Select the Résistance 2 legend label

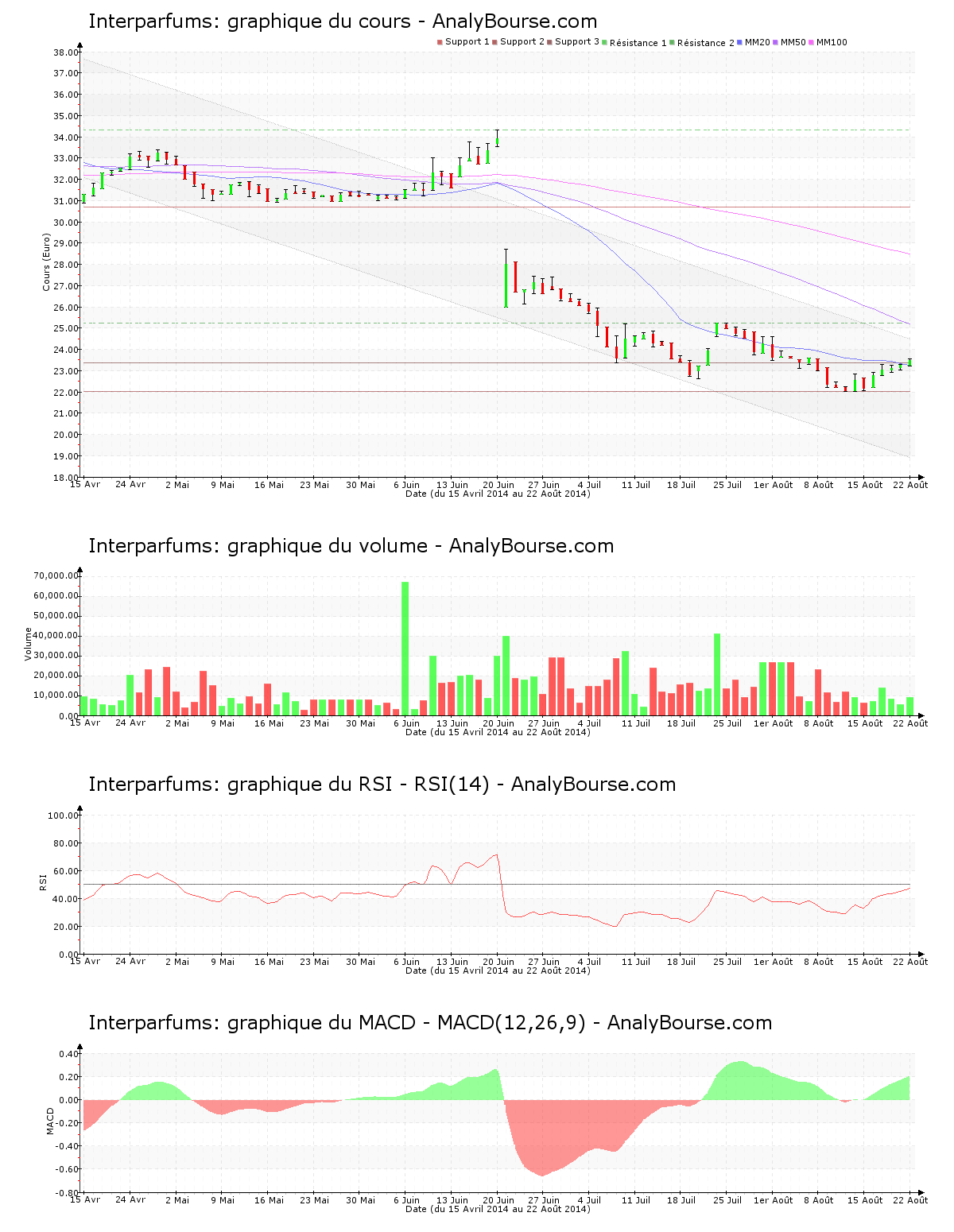click(706, 43)
